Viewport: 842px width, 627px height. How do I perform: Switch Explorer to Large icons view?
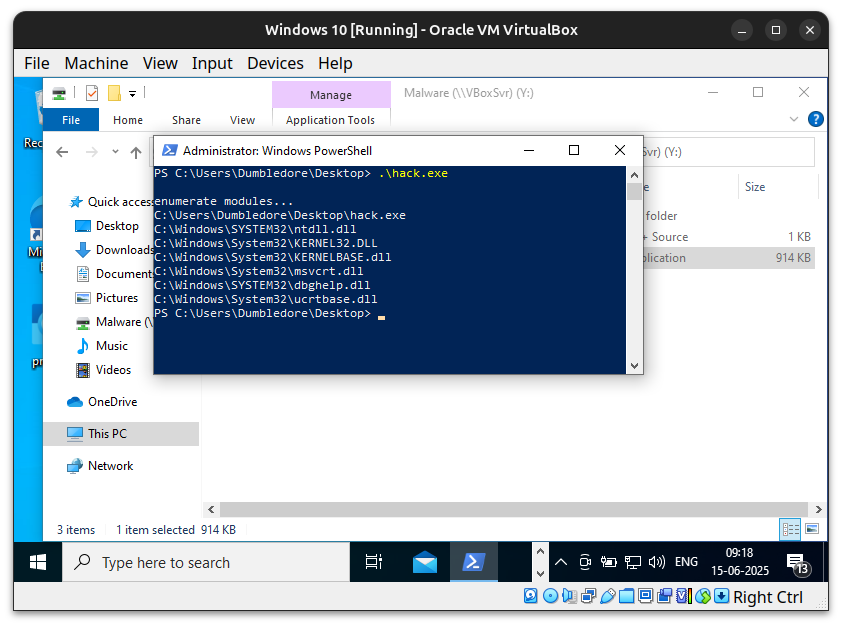[812, 529]
